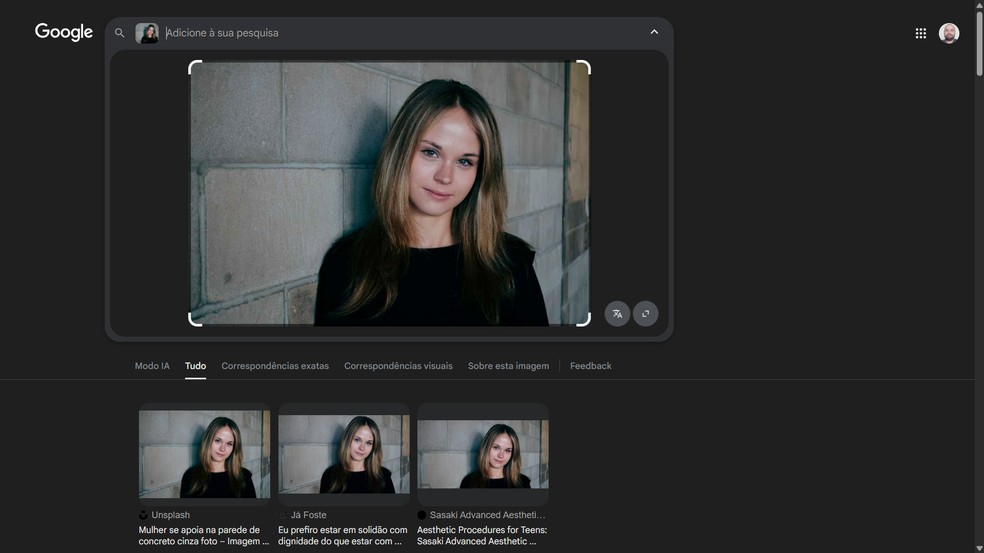Open the Unsplash result title link
The image size is (984, 553).
point(200,535)
